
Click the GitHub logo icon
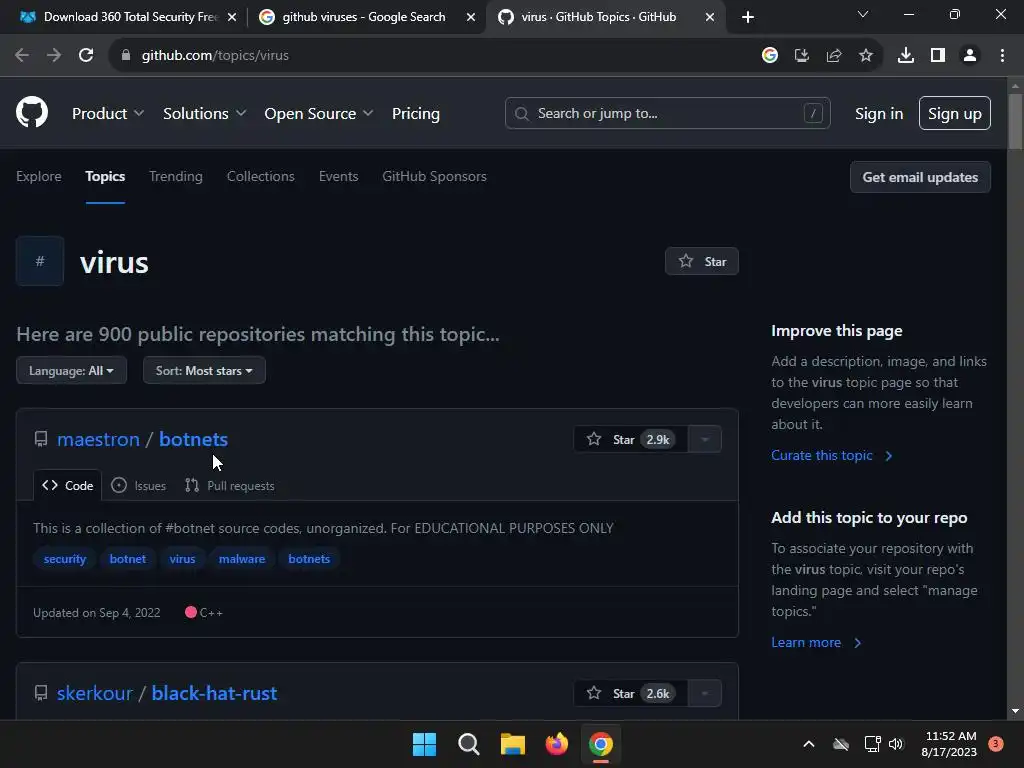(32, 112)
